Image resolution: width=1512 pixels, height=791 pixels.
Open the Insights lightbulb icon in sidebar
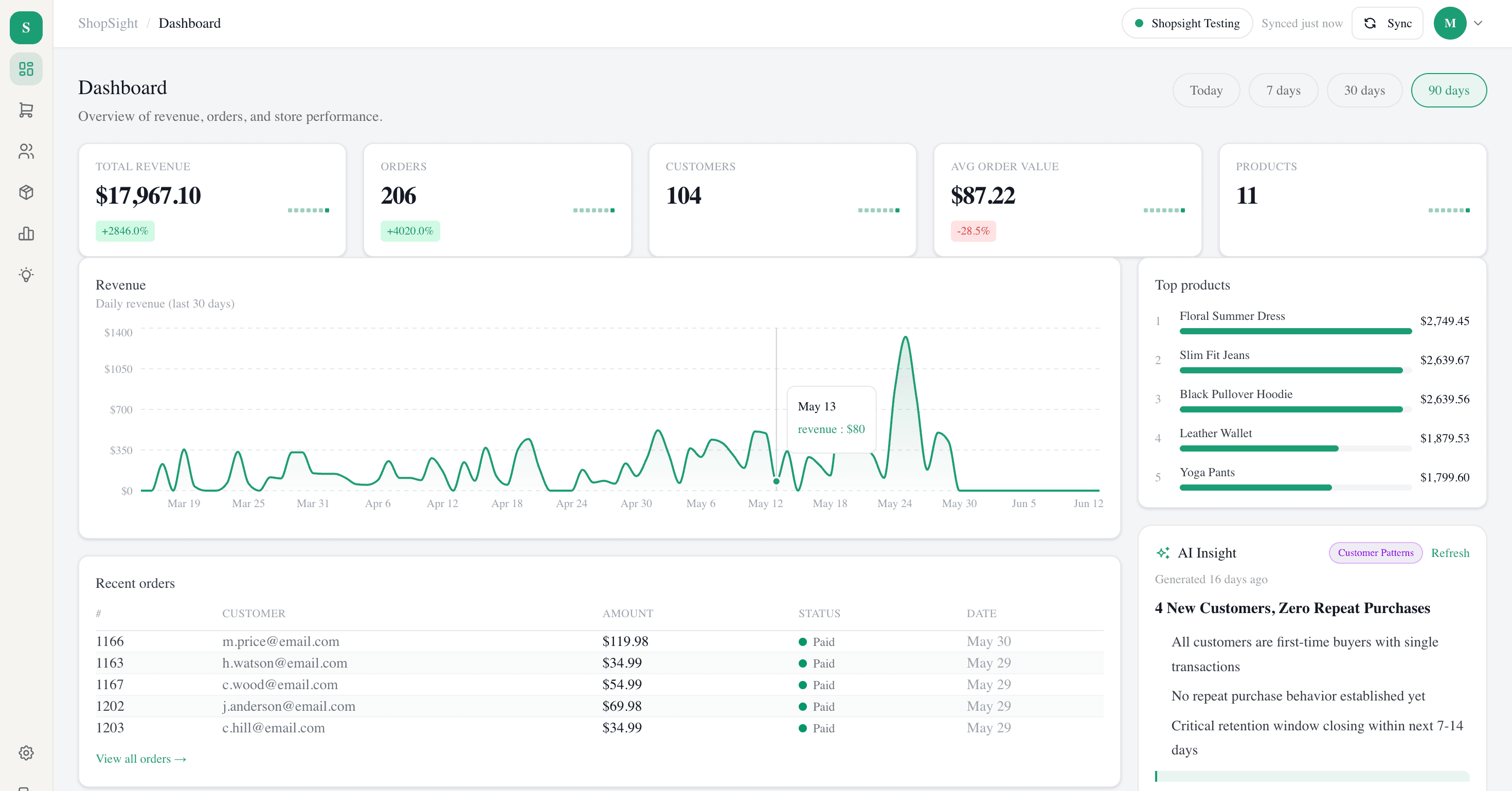click(26, 275)
